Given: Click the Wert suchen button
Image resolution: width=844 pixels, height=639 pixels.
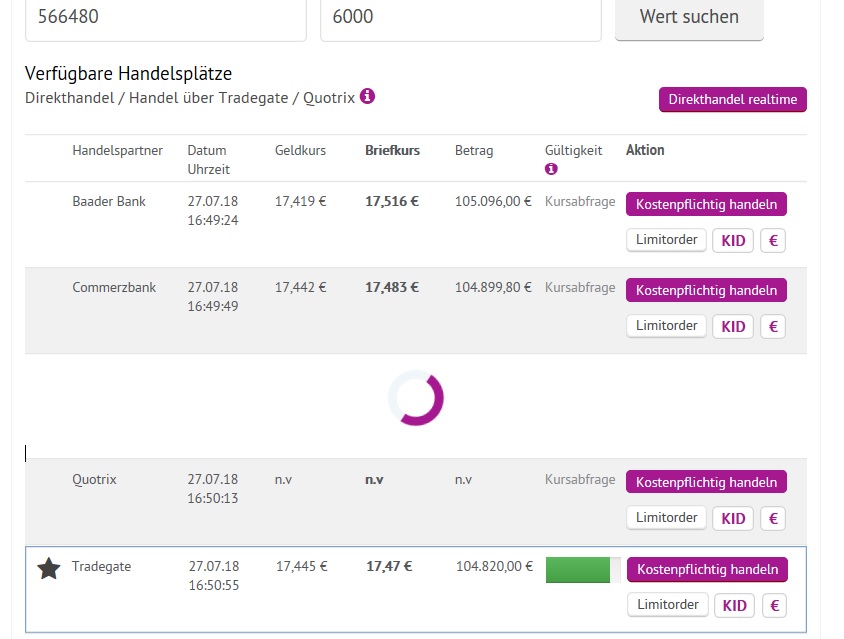Looking at the screenshot, I should click(689, 16).
